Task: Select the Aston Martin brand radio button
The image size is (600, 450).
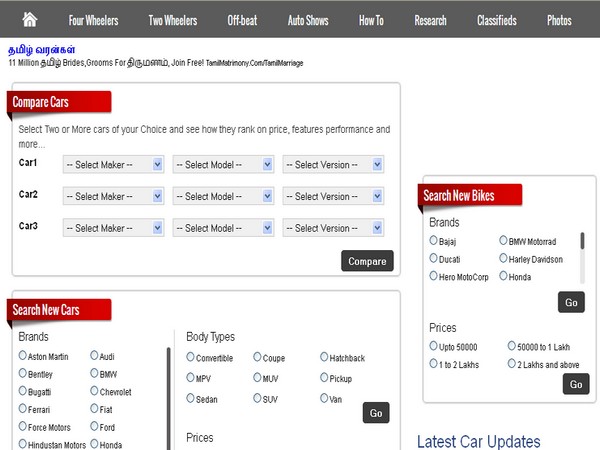Action: click(x=23, y=356)
